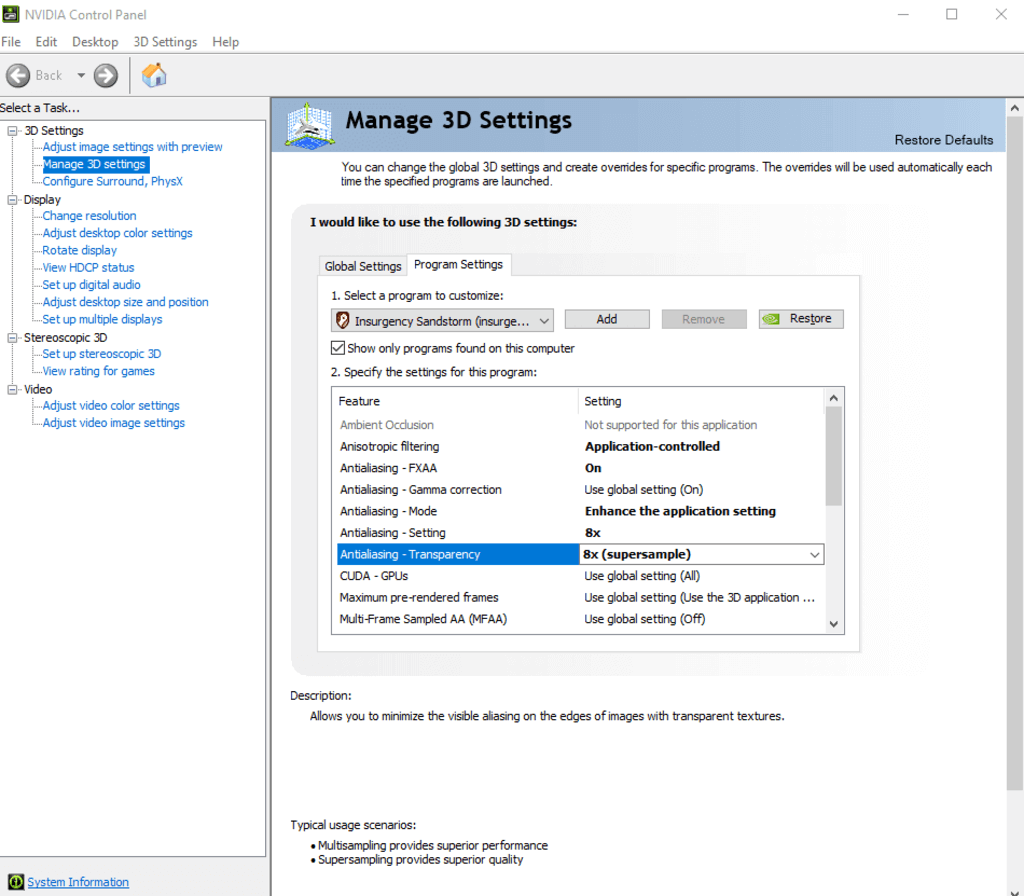Click the settings list scroll-up arrow

tap(833, 398)
